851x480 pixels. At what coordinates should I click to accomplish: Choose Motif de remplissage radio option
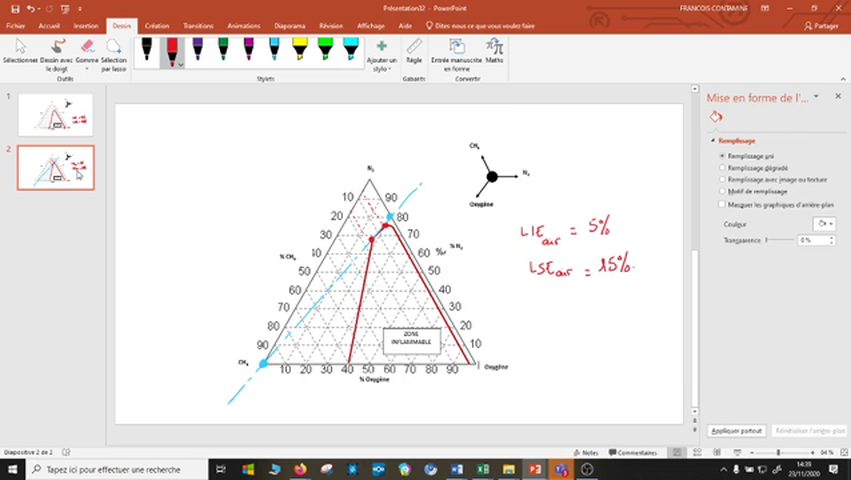(x=723, y=190)
